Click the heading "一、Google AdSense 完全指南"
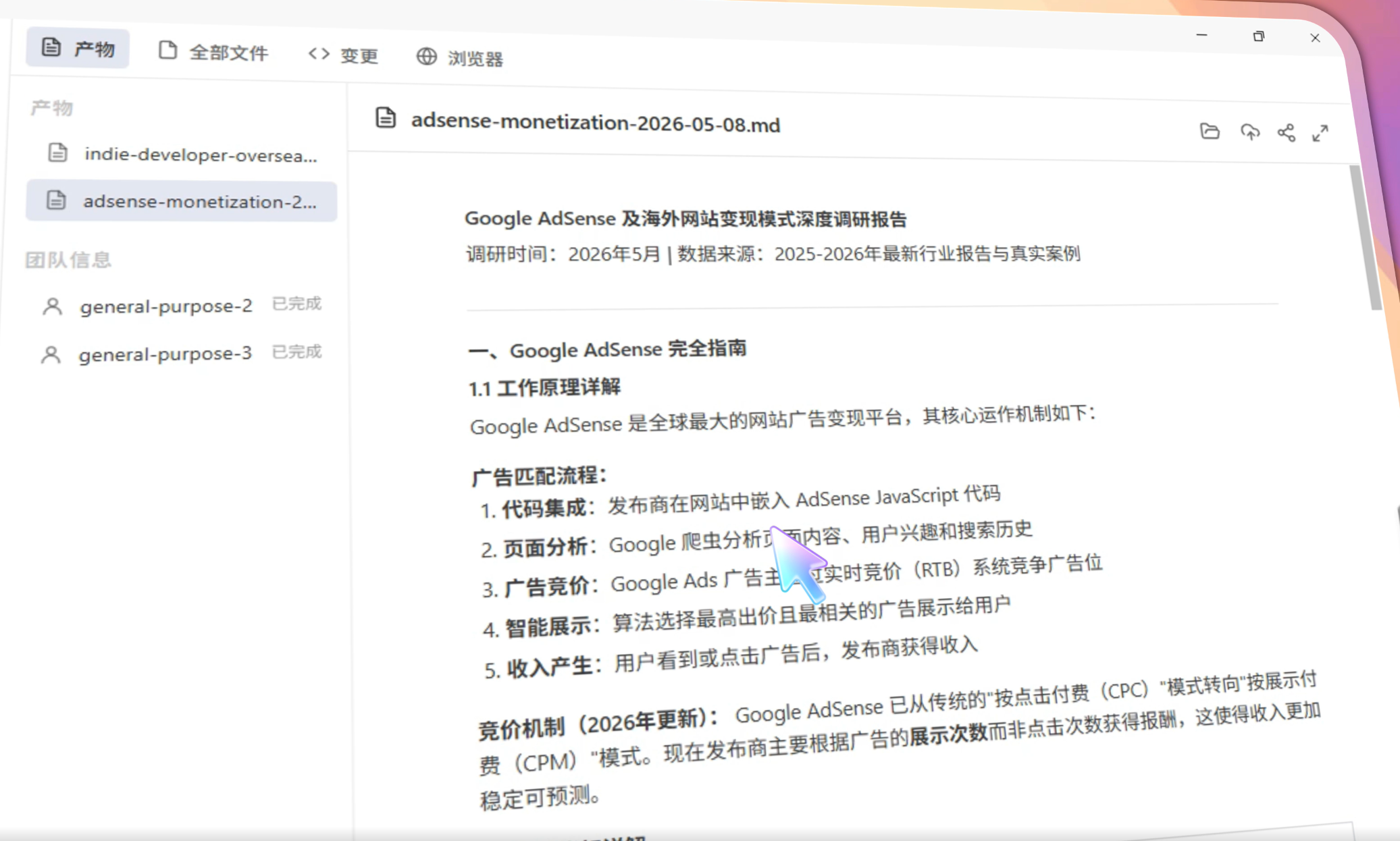This screenshot has width=1400, height=841. pos(608,350)
